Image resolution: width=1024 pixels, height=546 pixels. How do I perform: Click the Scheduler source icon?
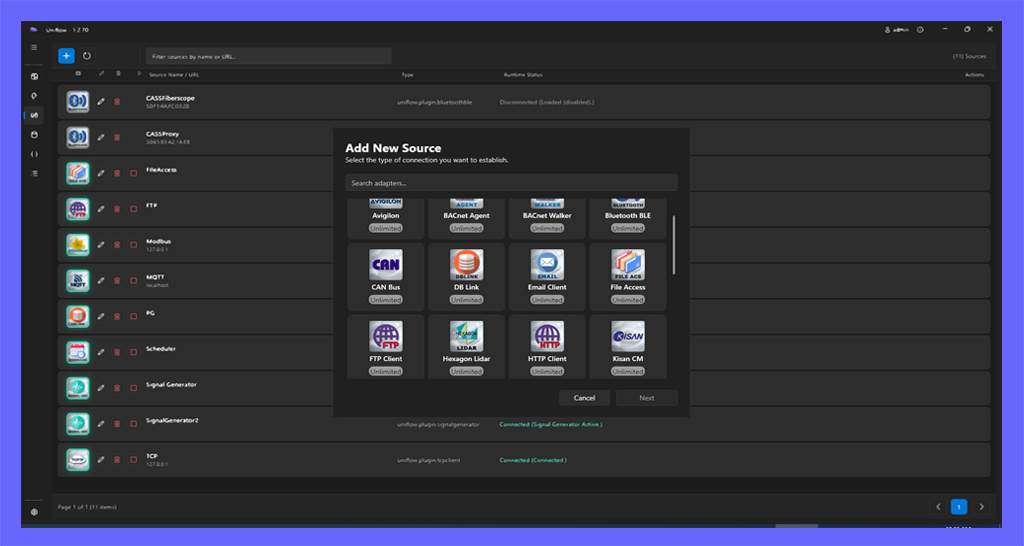[x=78, y=352]
